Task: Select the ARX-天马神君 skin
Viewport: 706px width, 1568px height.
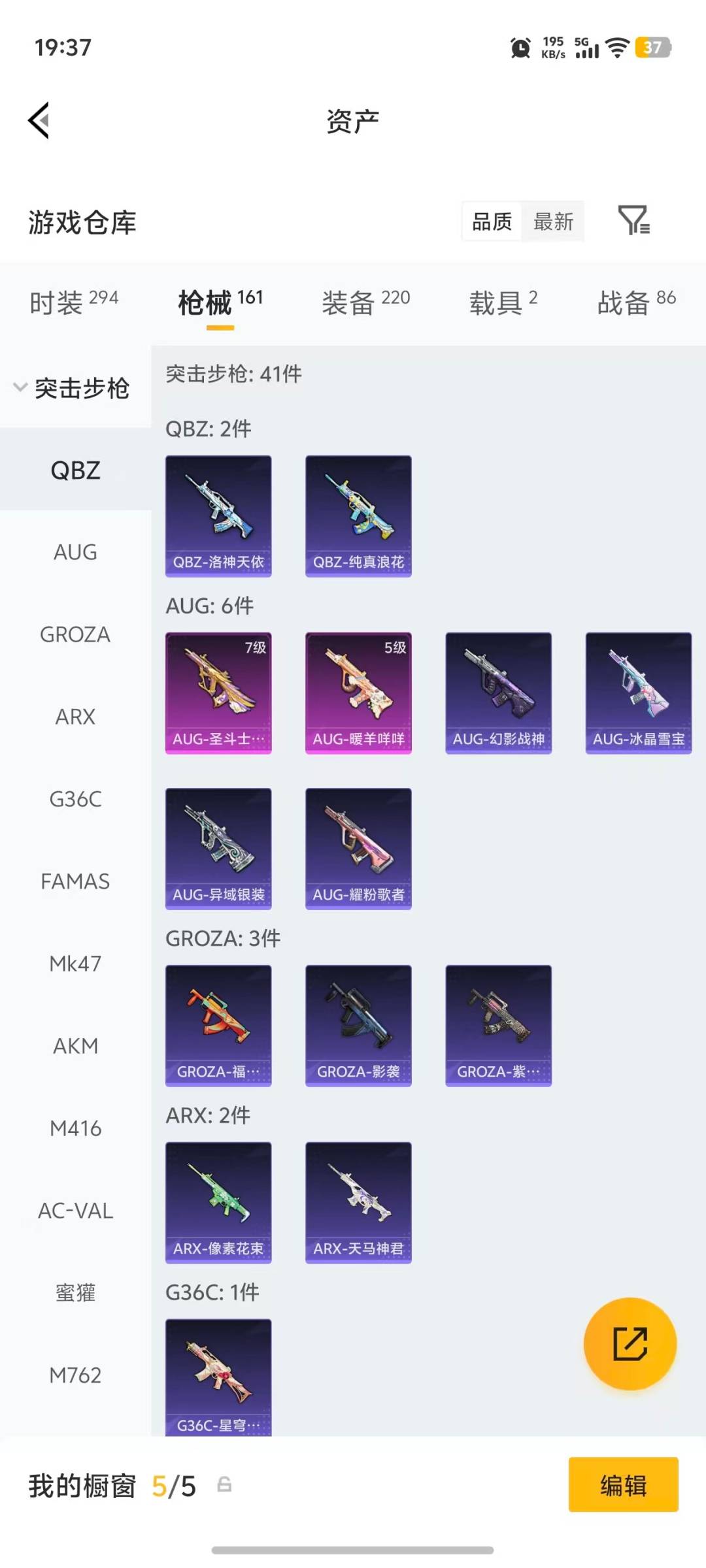Action: click(358, 1203)
